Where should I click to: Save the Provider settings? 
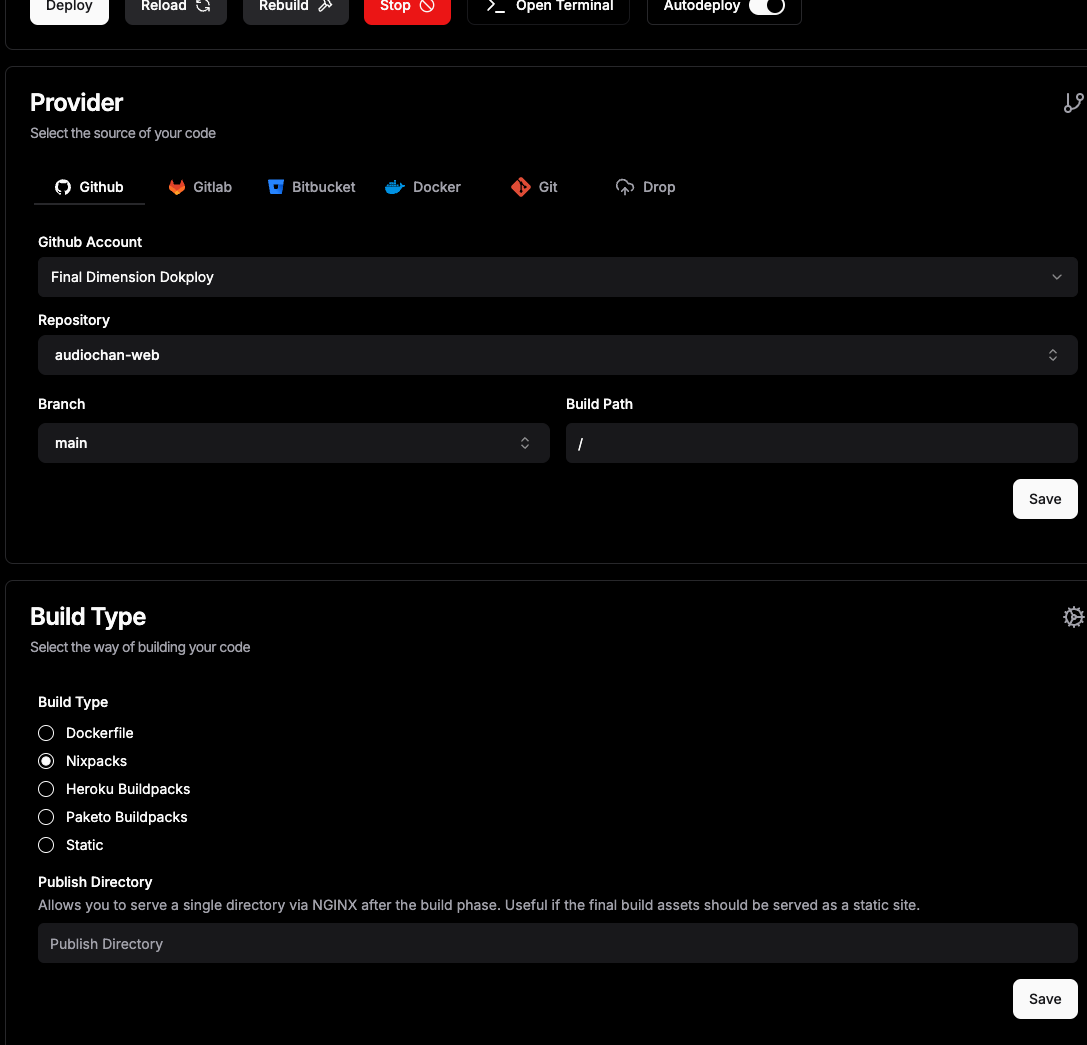click(1045, 499)
